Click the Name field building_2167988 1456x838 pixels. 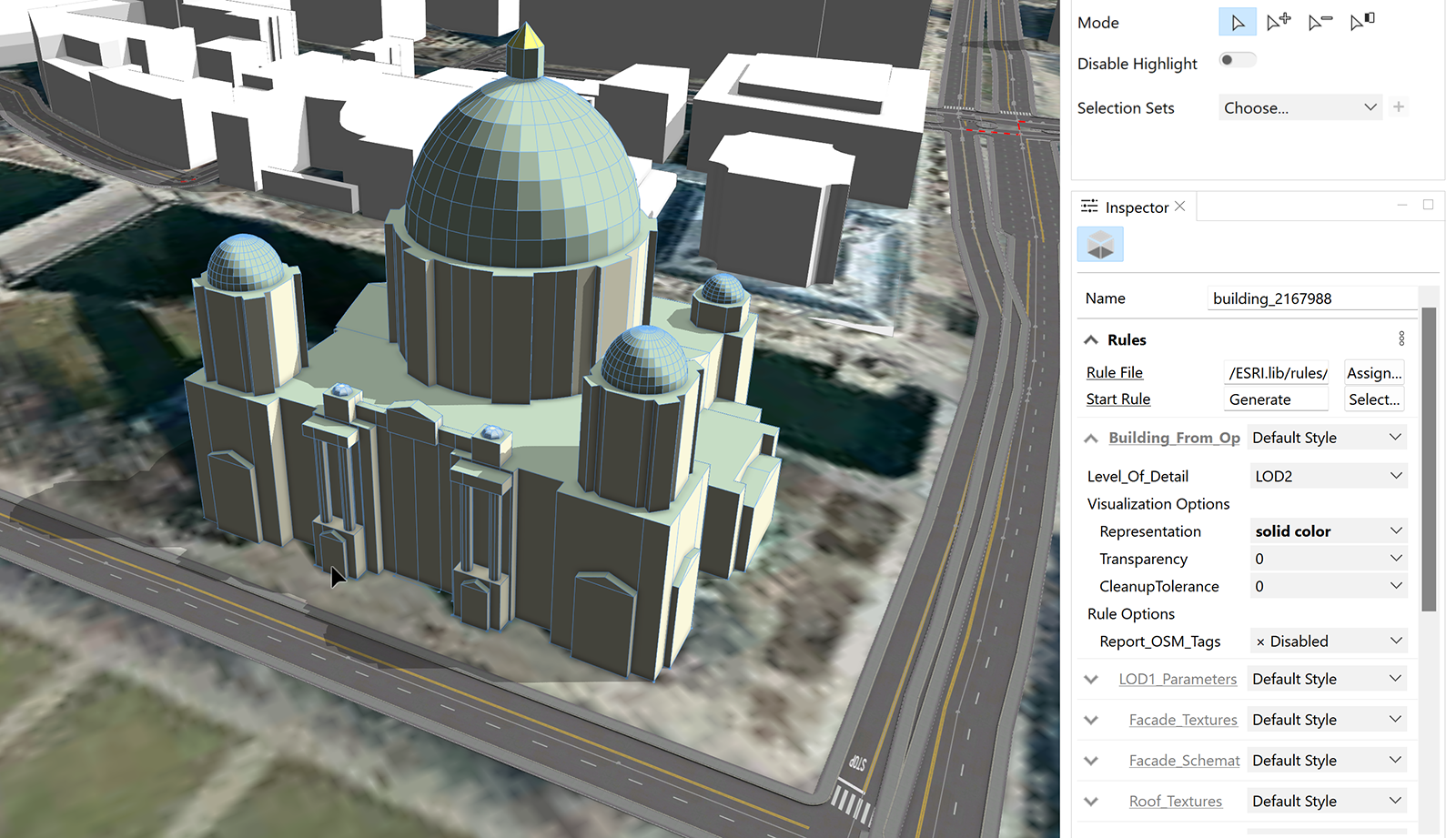[1310, 298]
